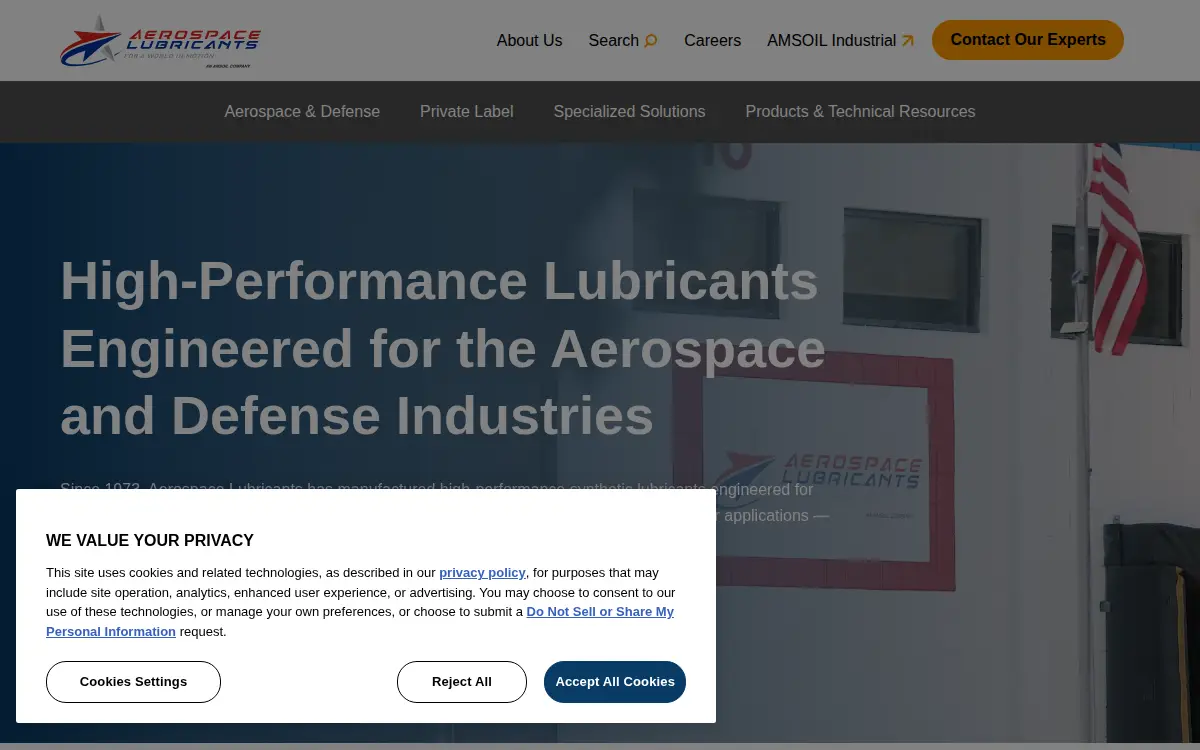1200x750 pixels.
Task: Click the Aerospace Lubricants logo
Action: tap(160, 41)
